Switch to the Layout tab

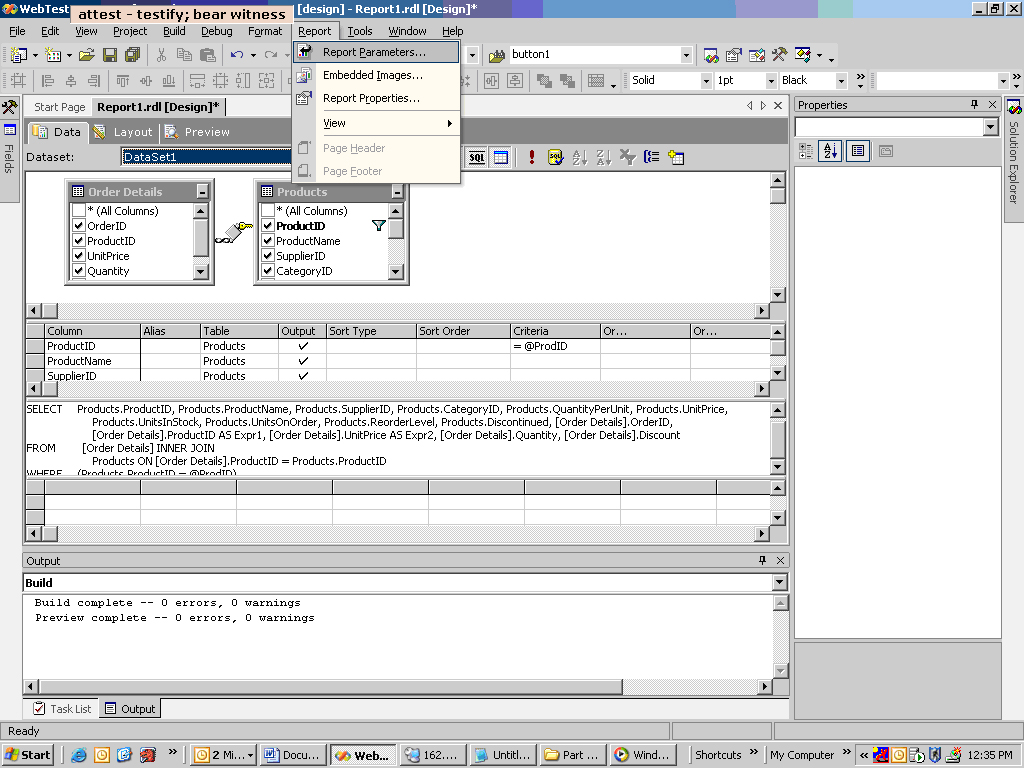click(x=124, y=132)
